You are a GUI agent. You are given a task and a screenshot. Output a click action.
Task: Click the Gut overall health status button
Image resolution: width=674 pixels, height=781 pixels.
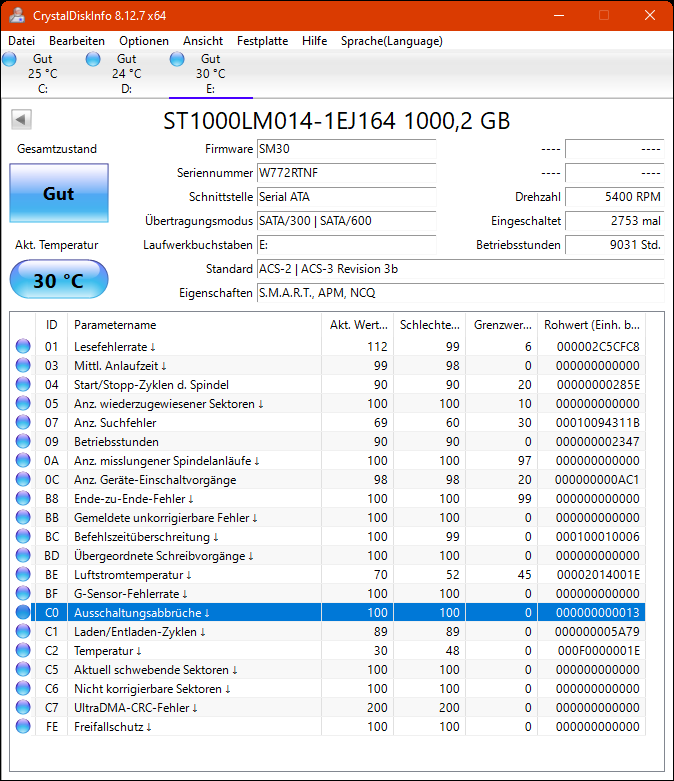click(59, 193)
